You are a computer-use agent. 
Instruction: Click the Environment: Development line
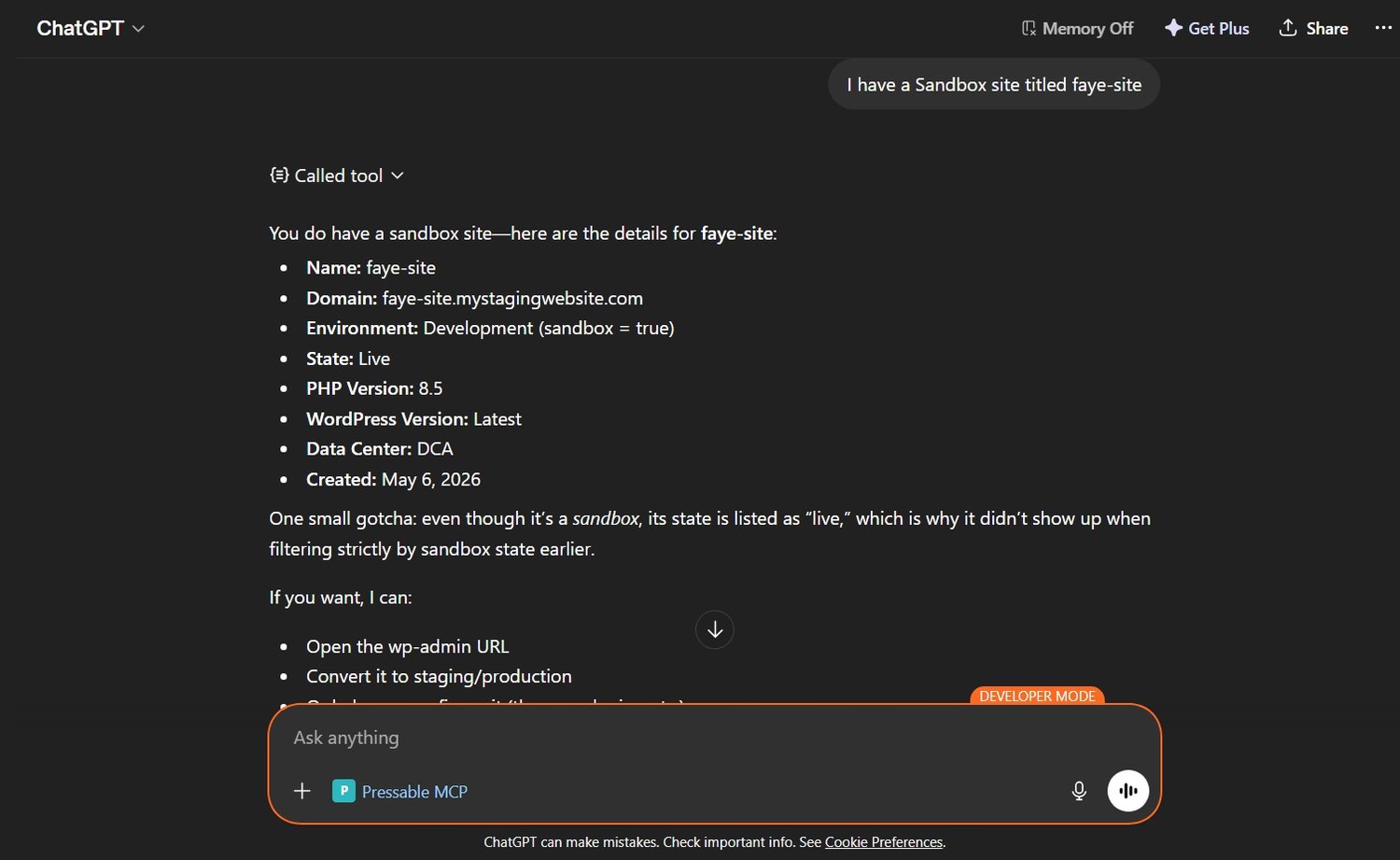tap(490, 328)
